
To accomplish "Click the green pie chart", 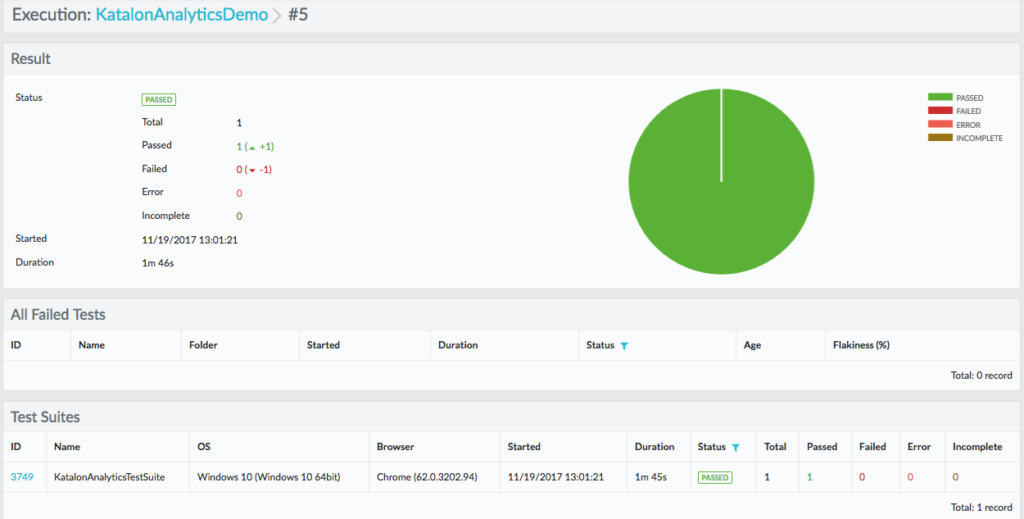I will [721, 181].
